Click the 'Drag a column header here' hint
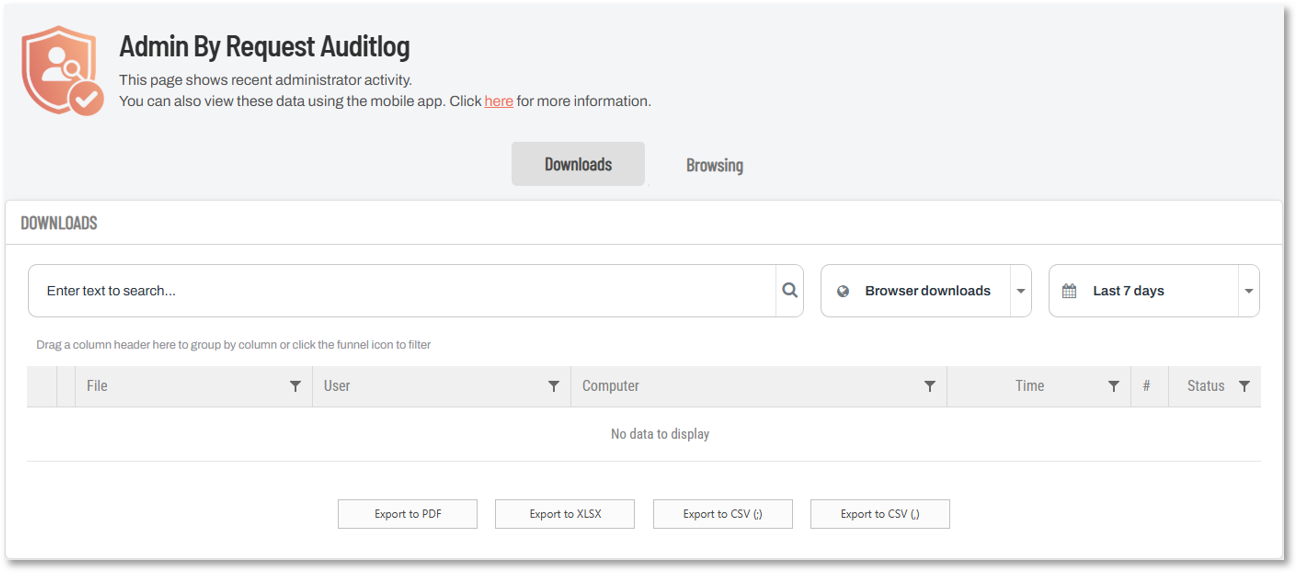The width and height of the screenshot is (1297, 573). 233,345
